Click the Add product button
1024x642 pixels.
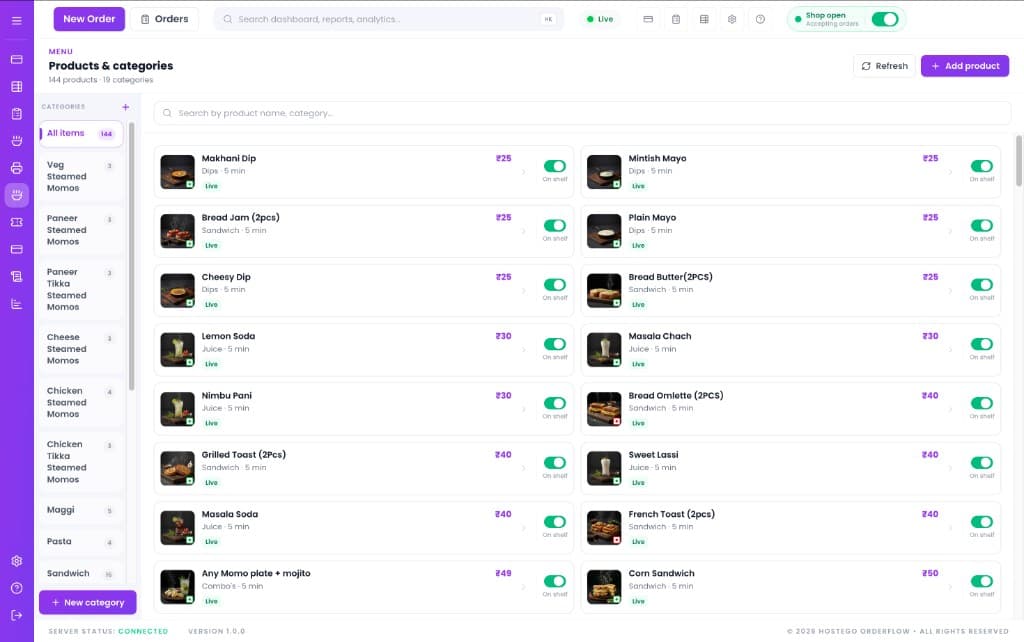tap(965, 66)
